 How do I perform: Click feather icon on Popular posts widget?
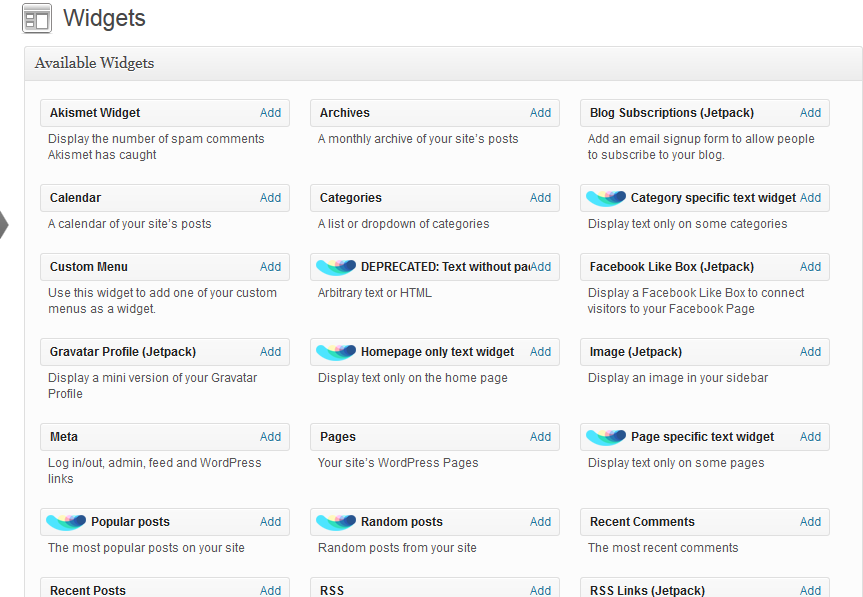65,522
